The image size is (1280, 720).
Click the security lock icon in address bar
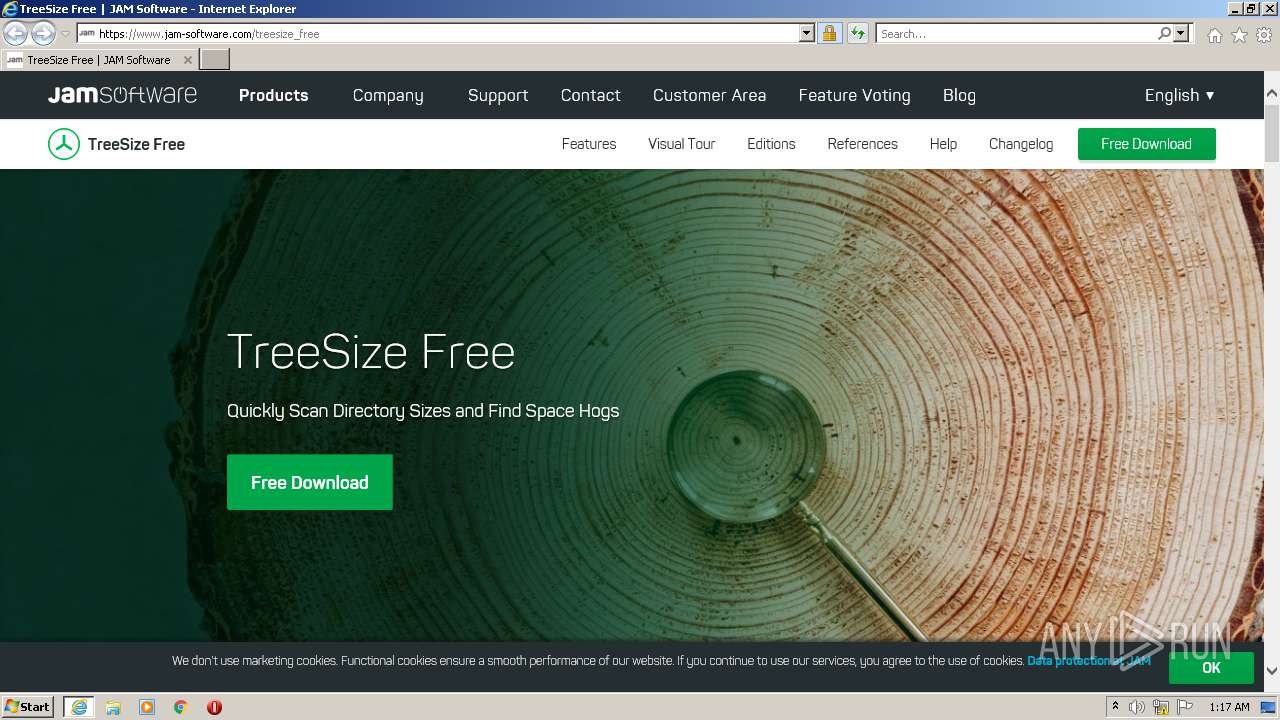(829, 34)
